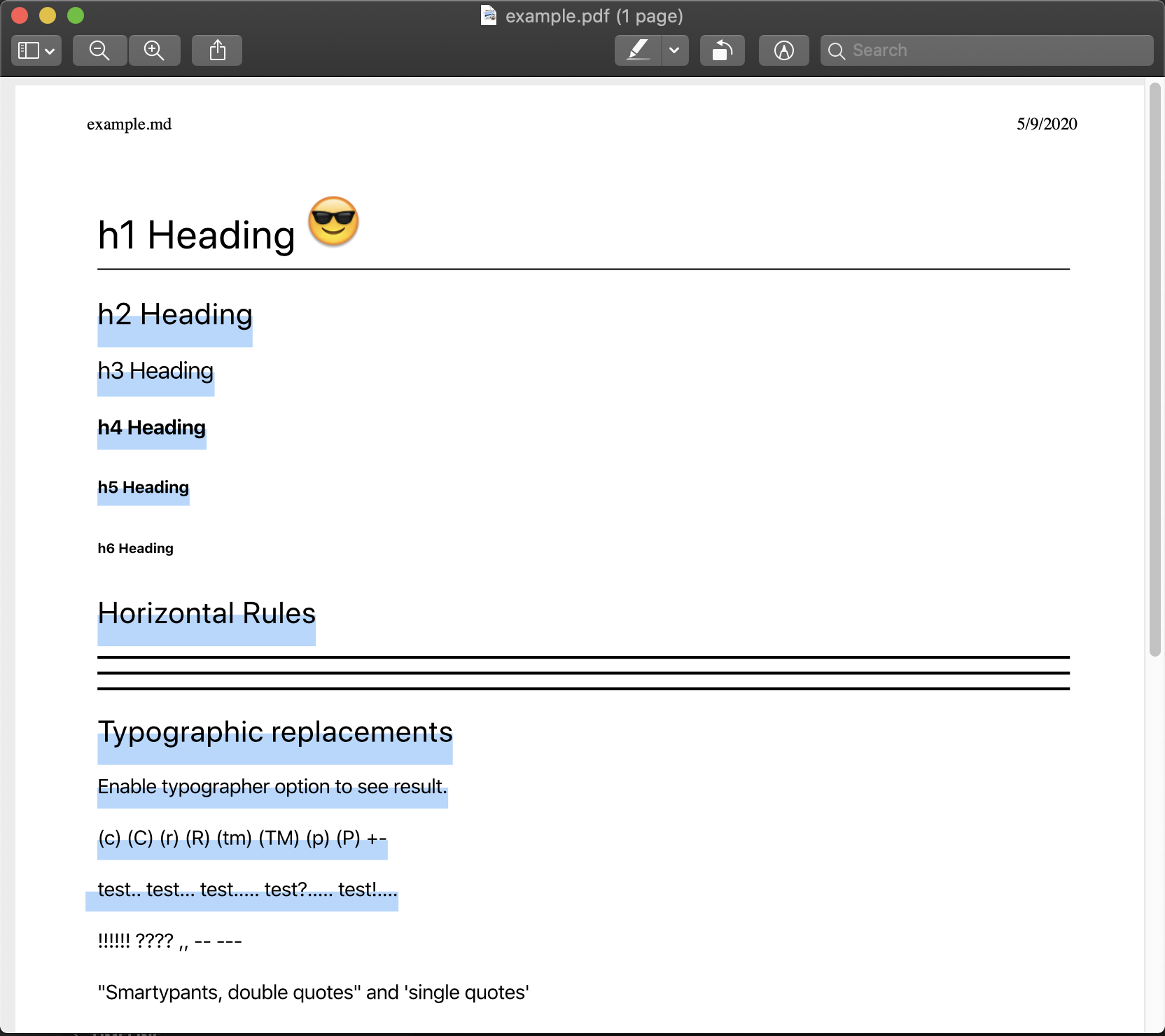Select the Highlight pen tool
This screenshot has height=1036, width=1165.
pyautogui.click(x=638, y=50)
